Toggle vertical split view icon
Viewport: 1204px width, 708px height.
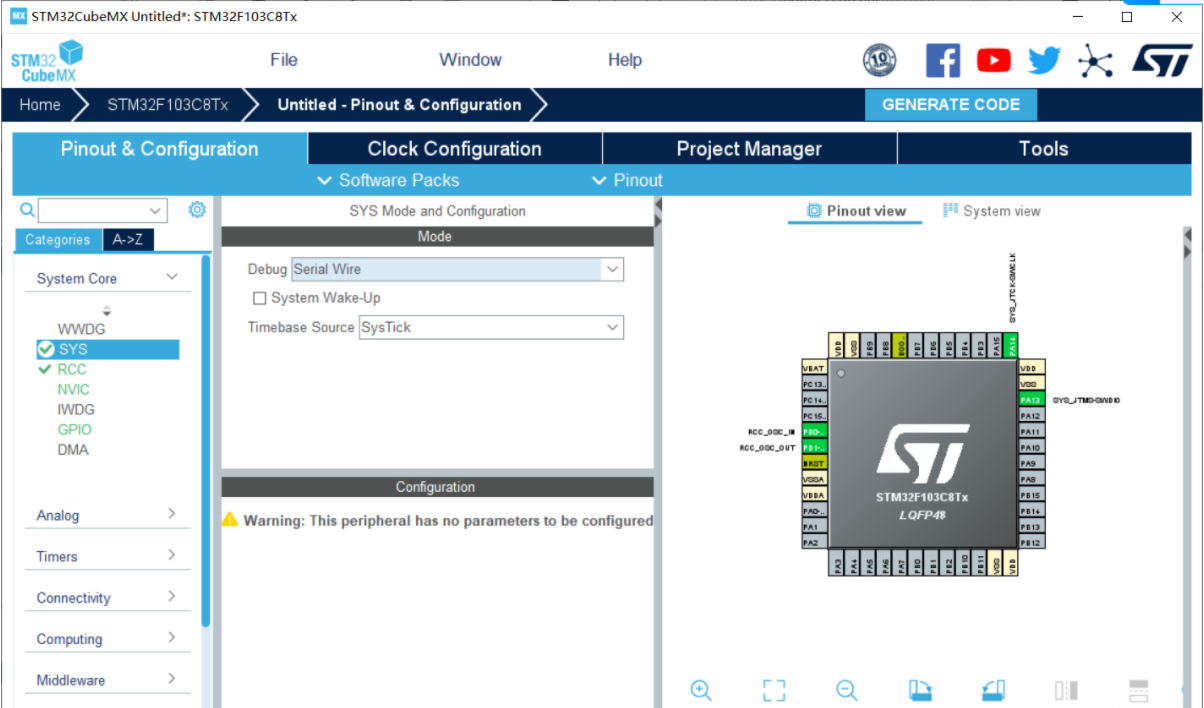1066,690
